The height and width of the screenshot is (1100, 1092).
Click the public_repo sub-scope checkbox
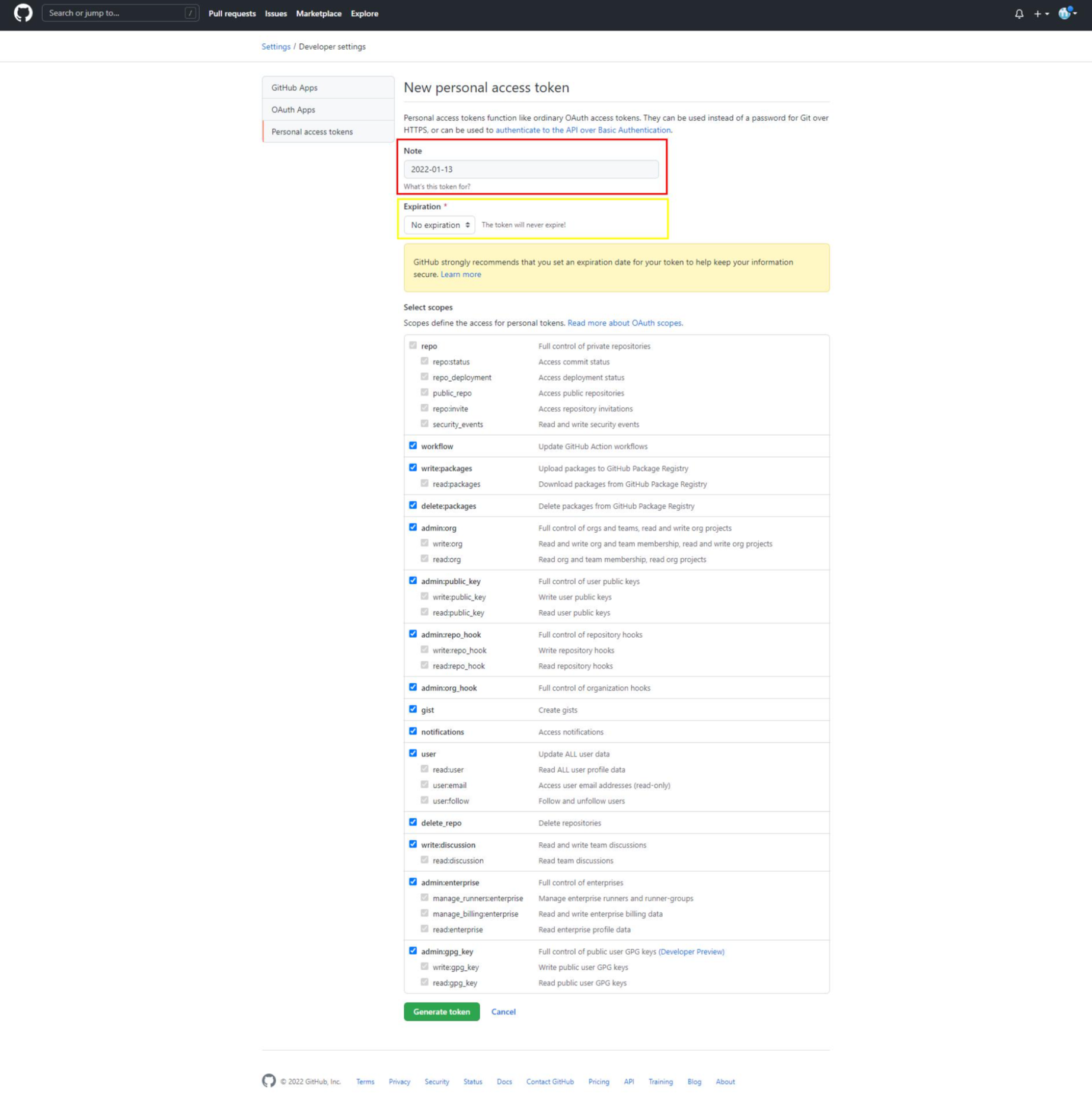click(424, 392)
